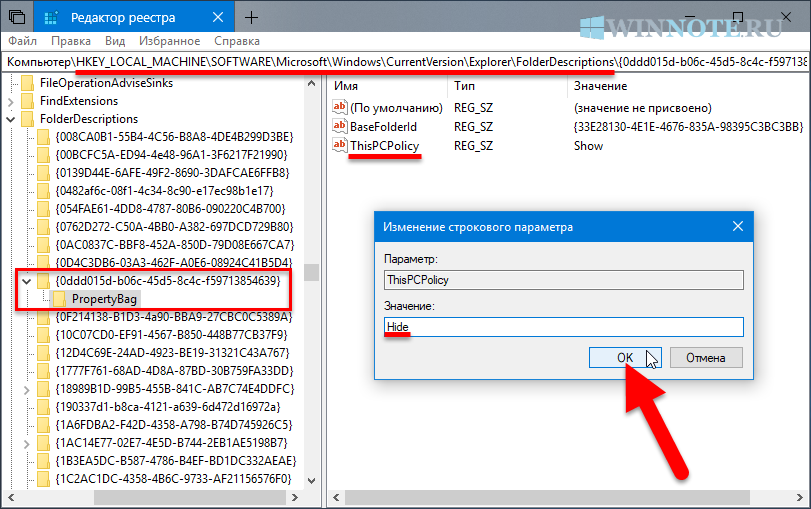Select the PropertyBag folder icon
This screenshot has height=509, width=811.
click(60, 299)
